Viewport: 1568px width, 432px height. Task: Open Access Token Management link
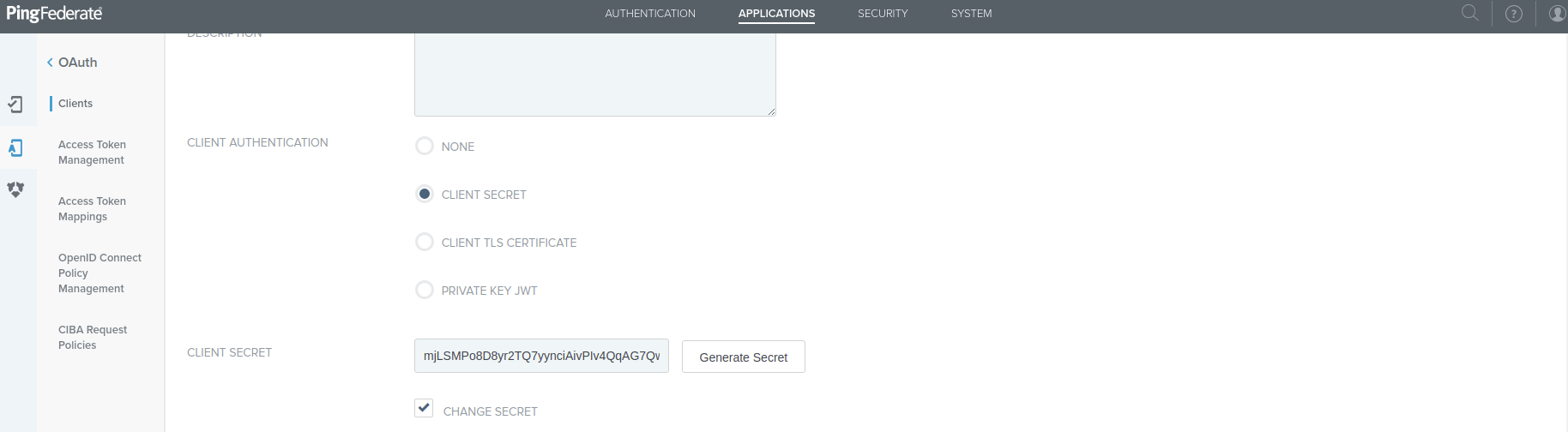point(92,153)
